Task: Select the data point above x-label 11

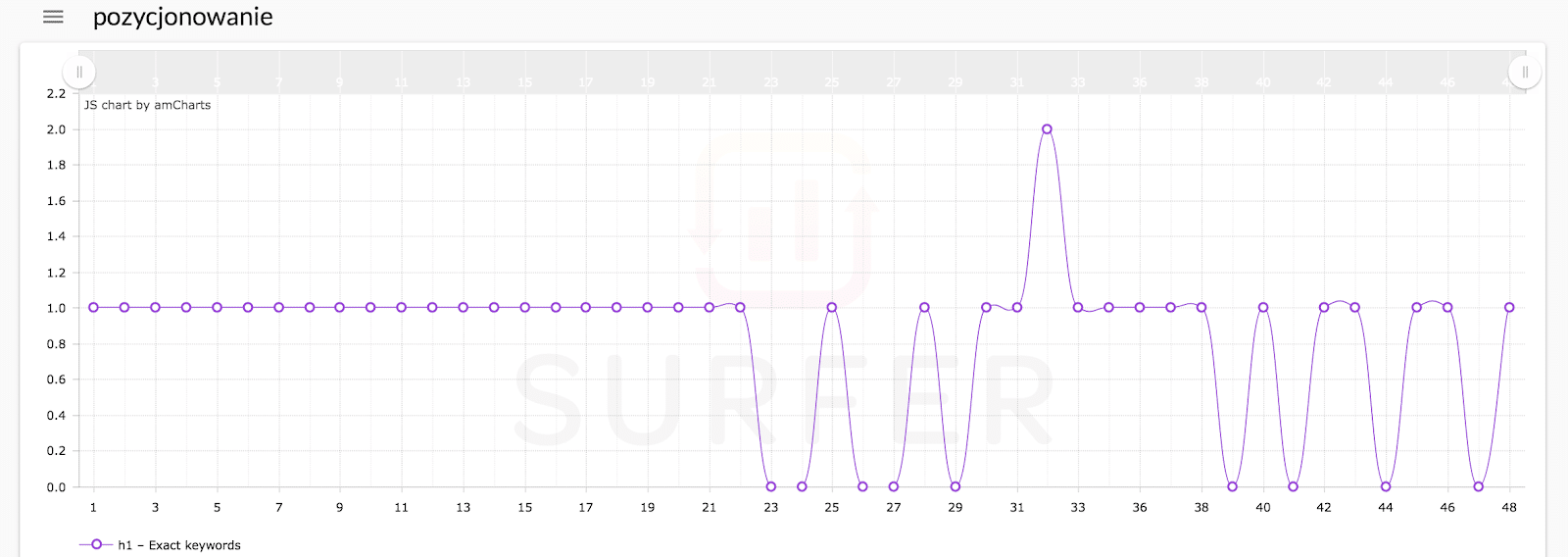Action: (401, 308)
